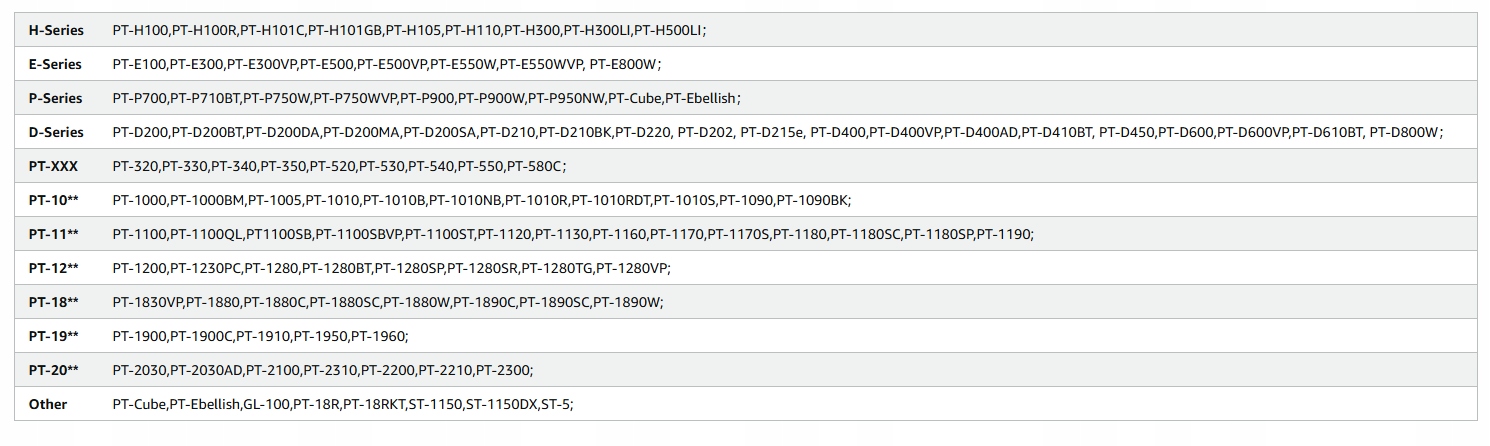
Task: Click the model list starting with PT-P700
Action: 427,98
